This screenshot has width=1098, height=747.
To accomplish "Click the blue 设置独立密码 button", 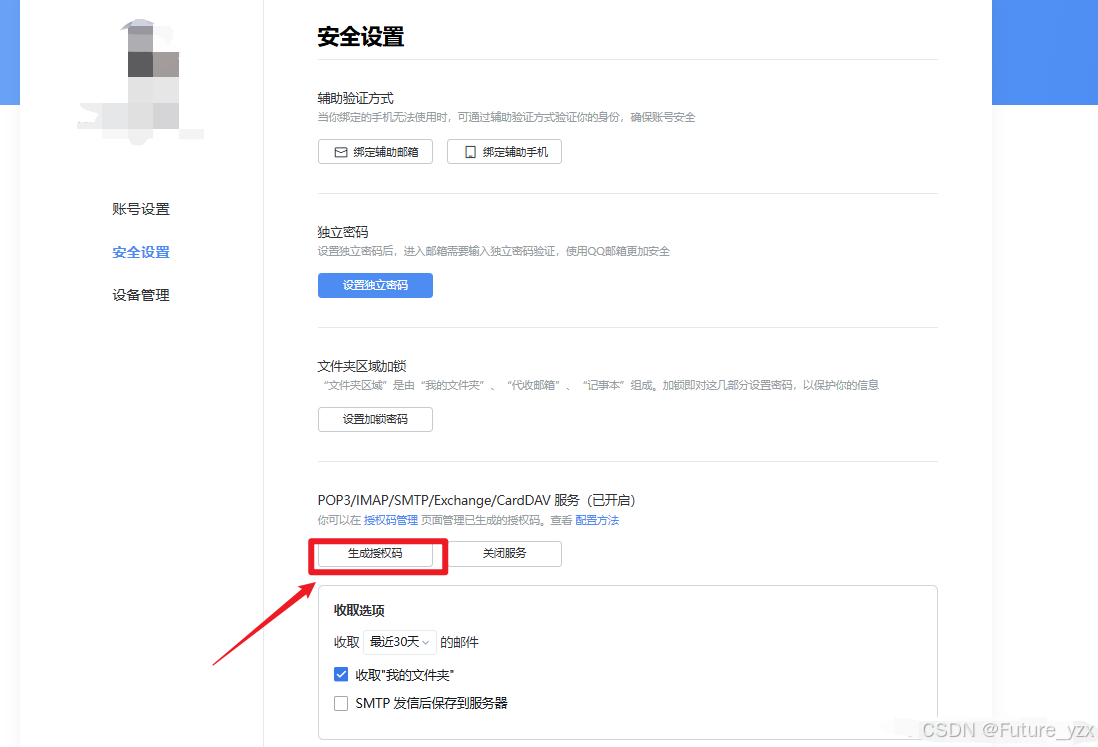I will [375, 285].
